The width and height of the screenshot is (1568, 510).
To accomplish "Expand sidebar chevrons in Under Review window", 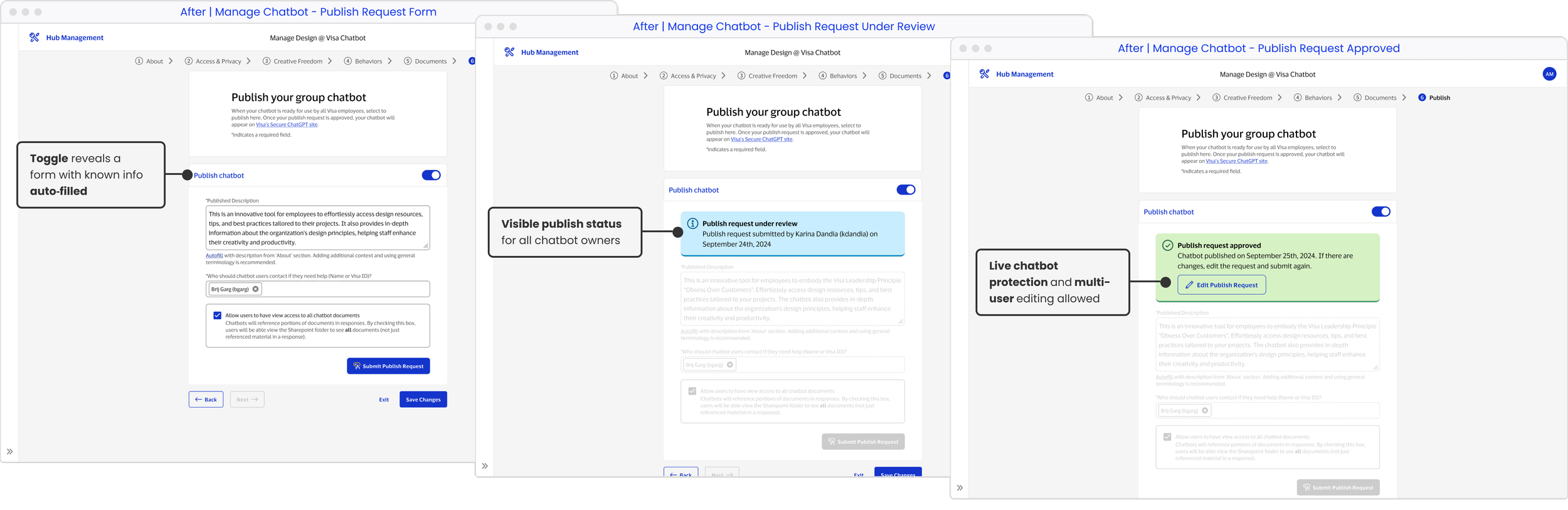I will 485,466.
